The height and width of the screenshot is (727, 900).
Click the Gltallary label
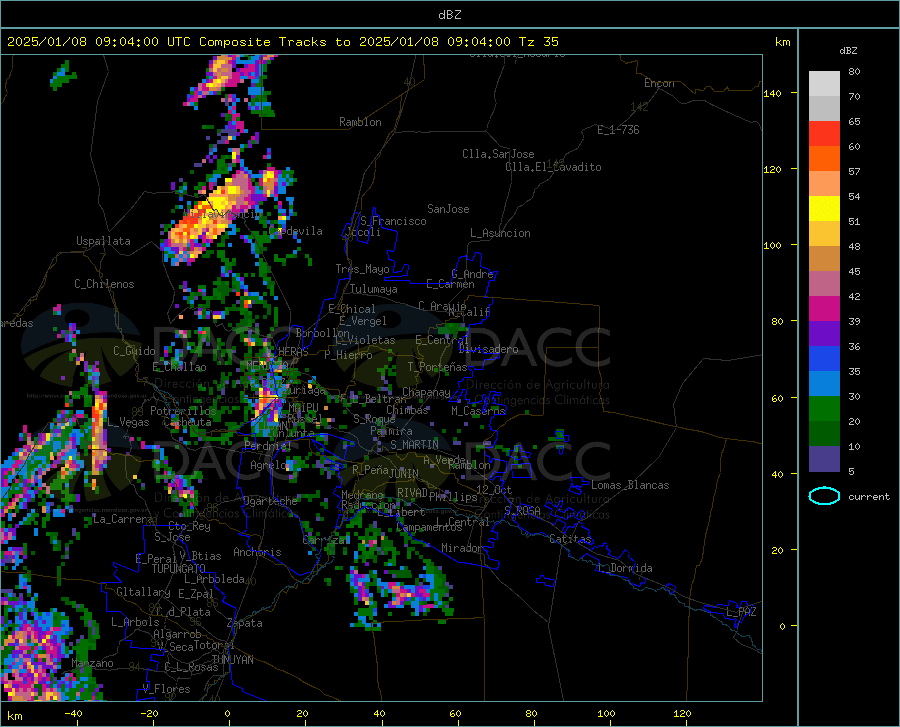(x=143, y=592)
